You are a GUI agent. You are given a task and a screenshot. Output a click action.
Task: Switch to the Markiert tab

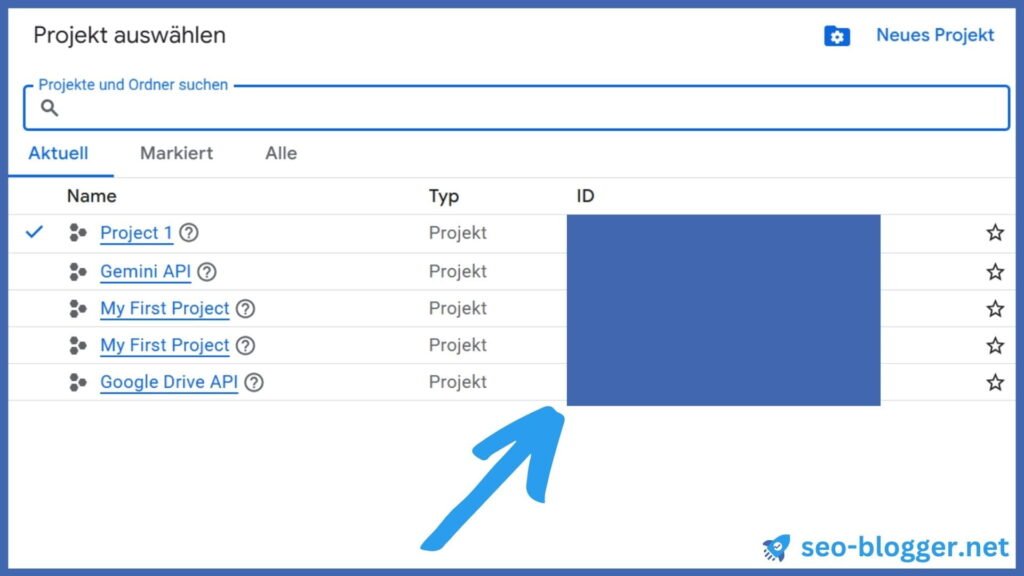click(x=176, y=153)
